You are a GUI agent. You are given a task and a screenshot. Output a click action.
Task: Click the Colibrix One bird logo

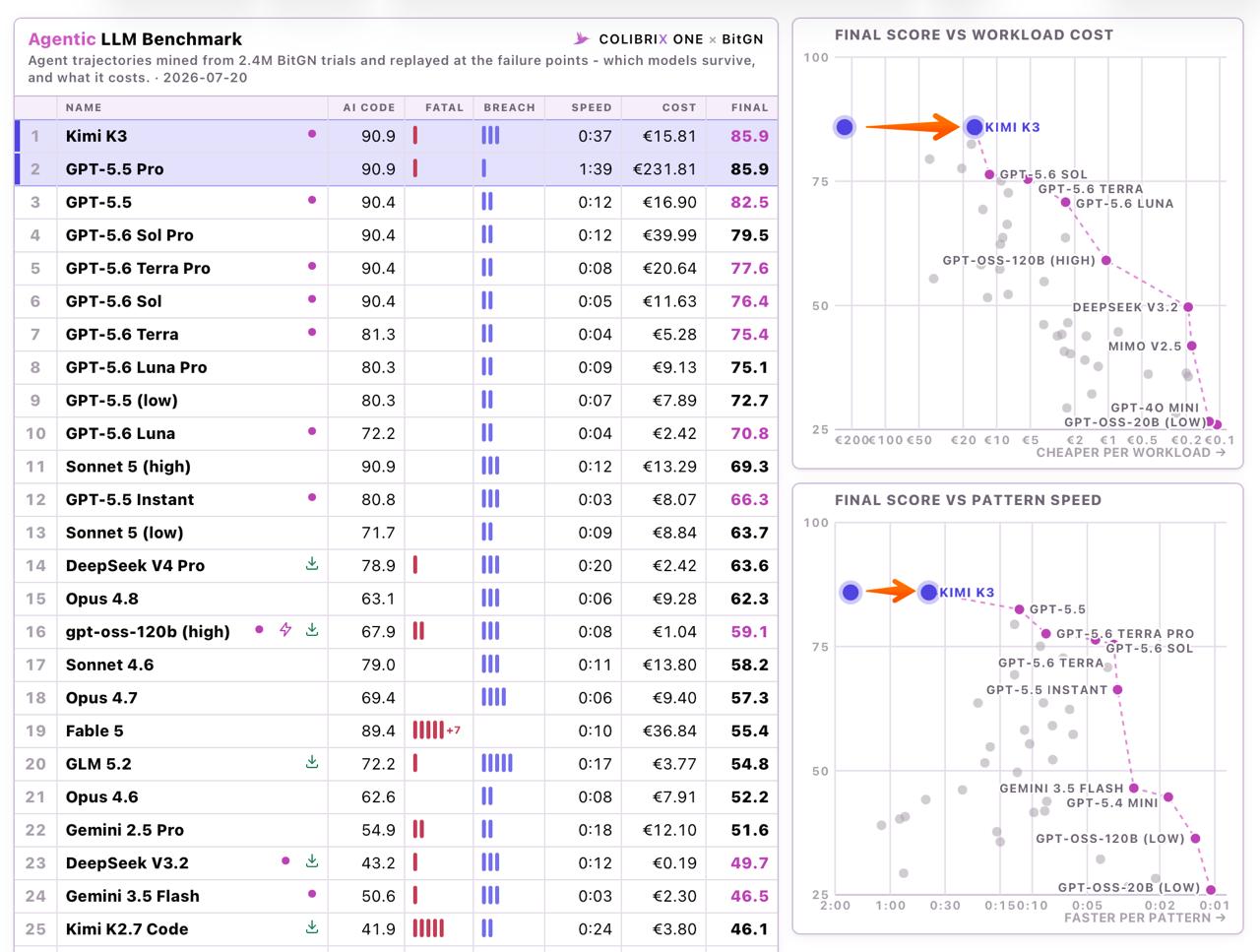582,39
